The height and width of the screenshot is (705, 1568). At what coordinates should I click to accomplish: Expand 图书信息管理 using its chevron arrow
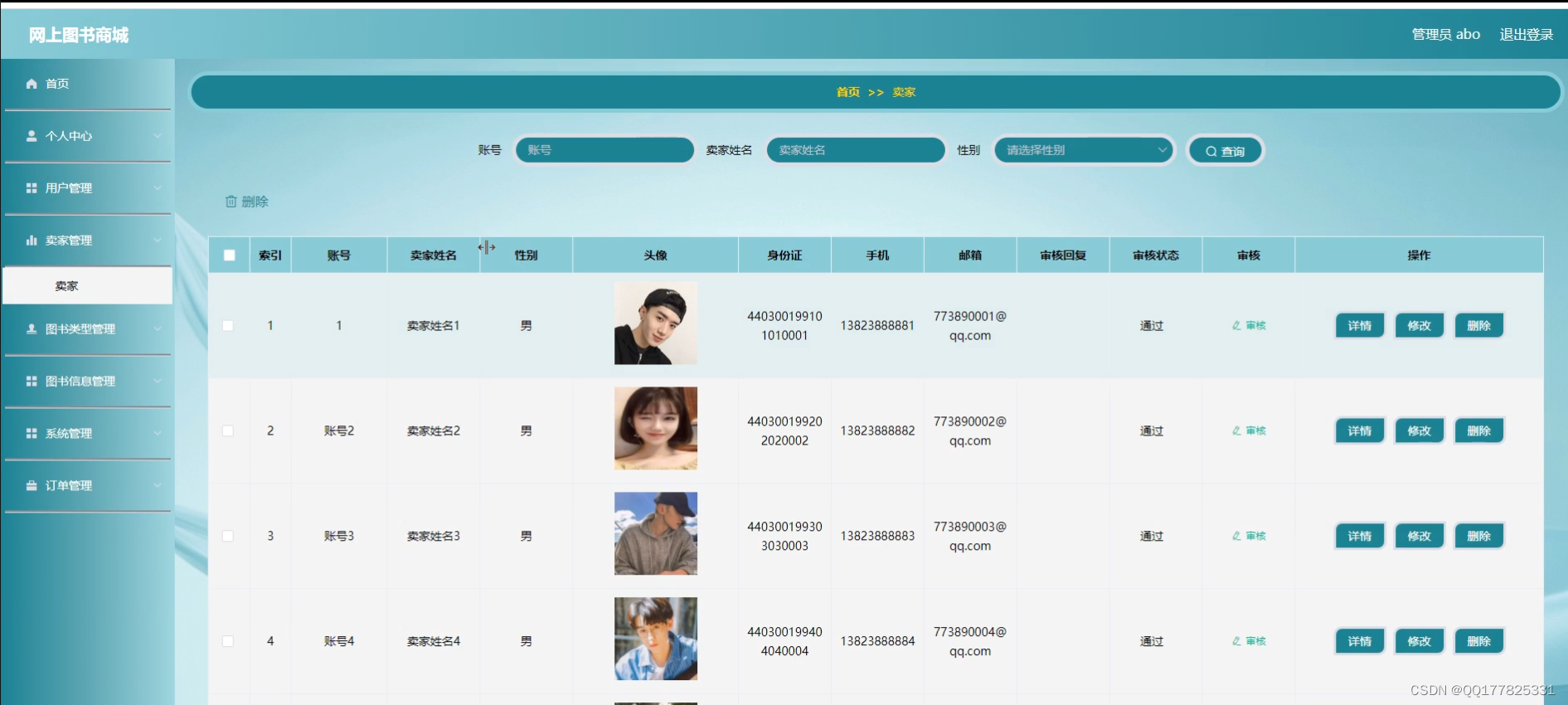pos(158,382)
